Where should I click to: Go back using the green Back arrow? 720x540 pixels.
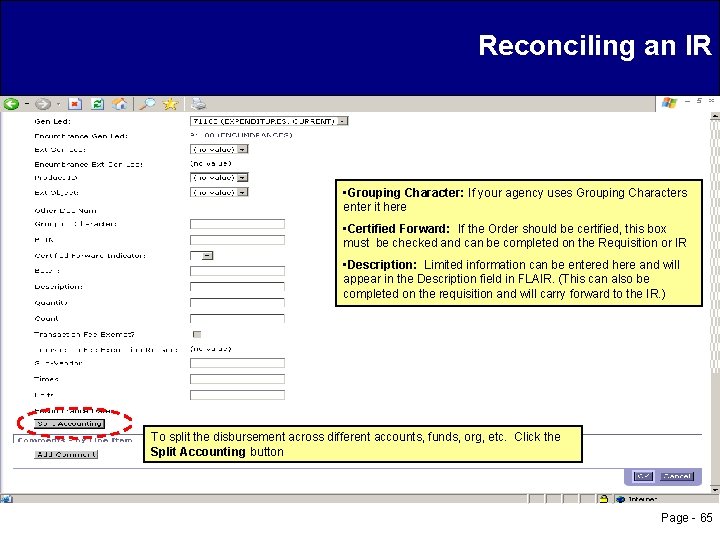pyautogui.click(x=11, y=104)
